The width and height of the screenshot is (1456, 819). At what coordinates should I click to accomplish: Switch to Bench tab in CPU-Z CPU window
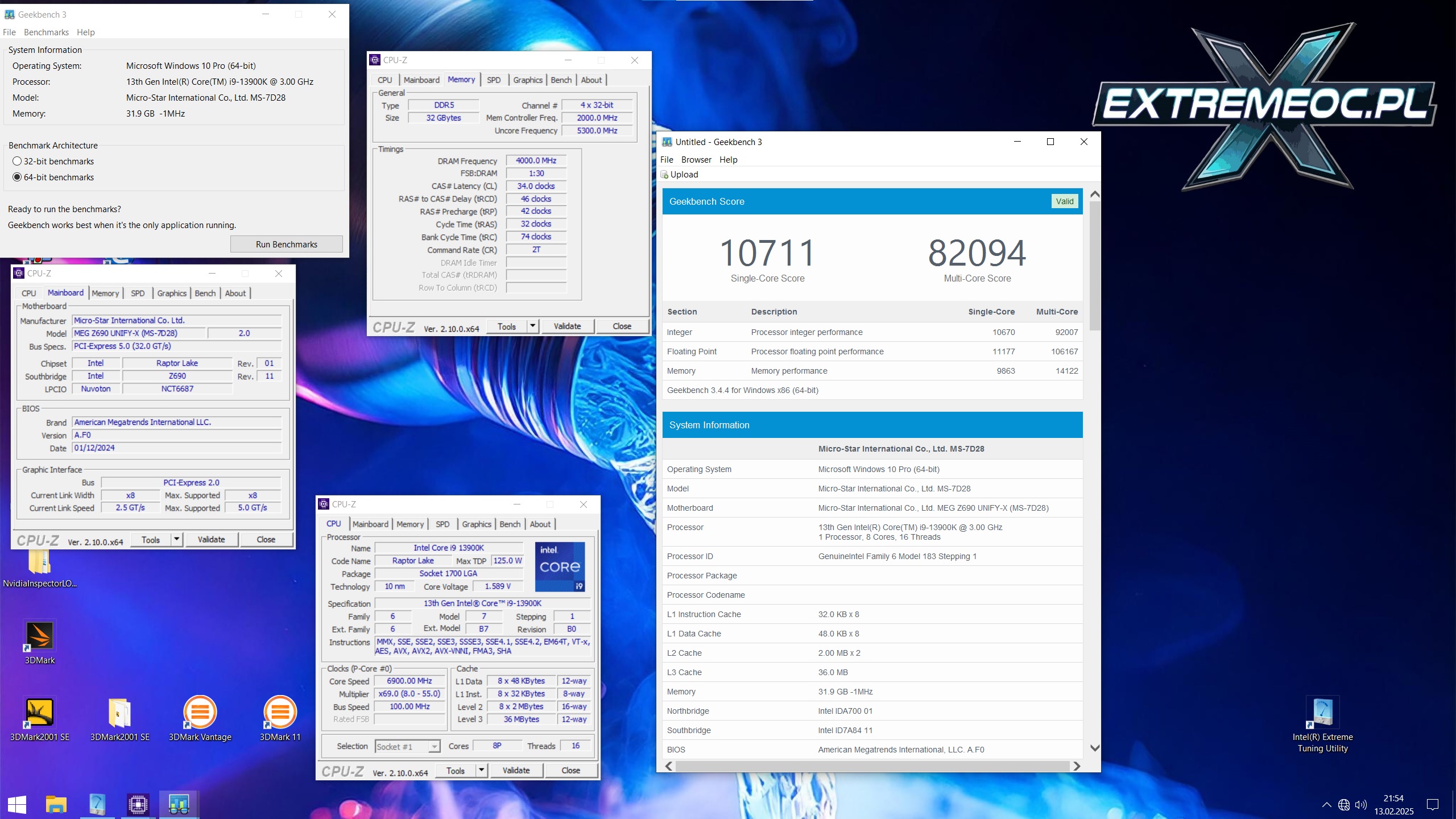point(510,524)
